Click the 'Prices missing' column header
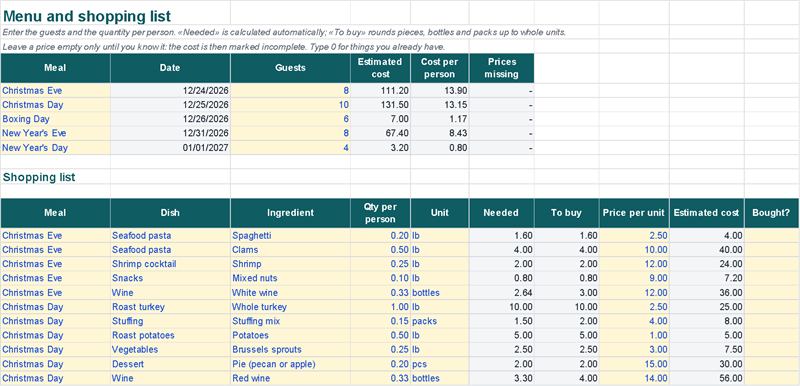Screen dimensions: 800x386 coord(502,68)
